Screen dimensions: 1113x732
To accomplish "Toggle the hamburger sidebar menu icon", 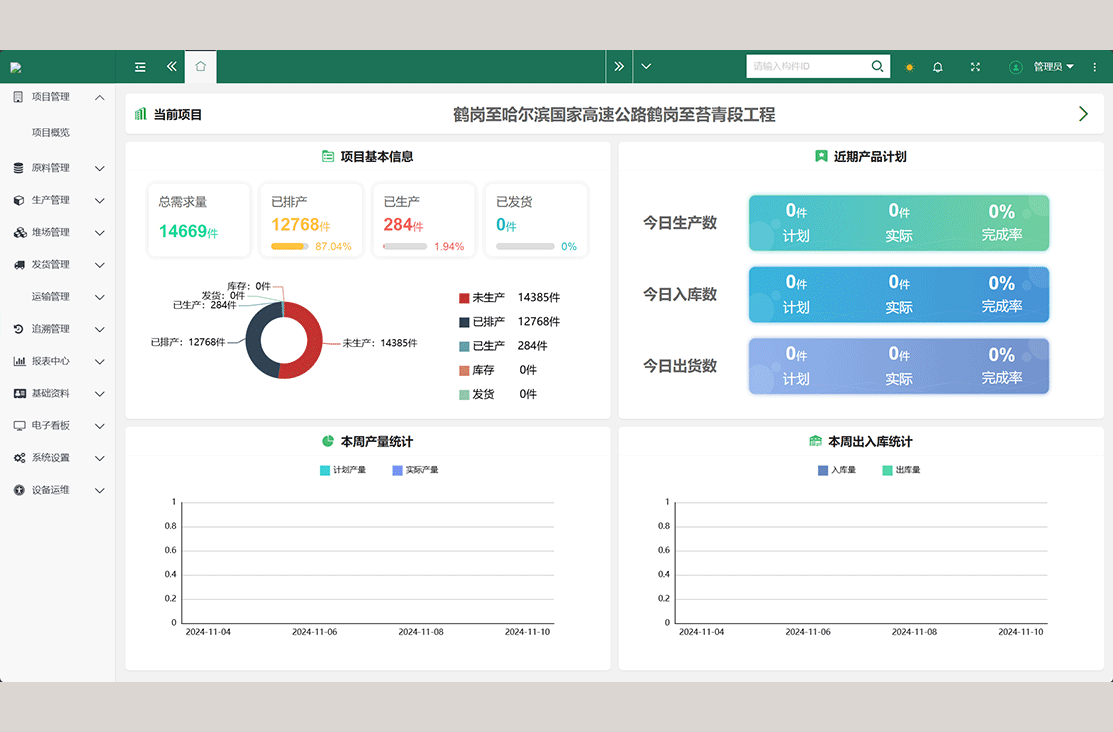I will tap(140, 67).
